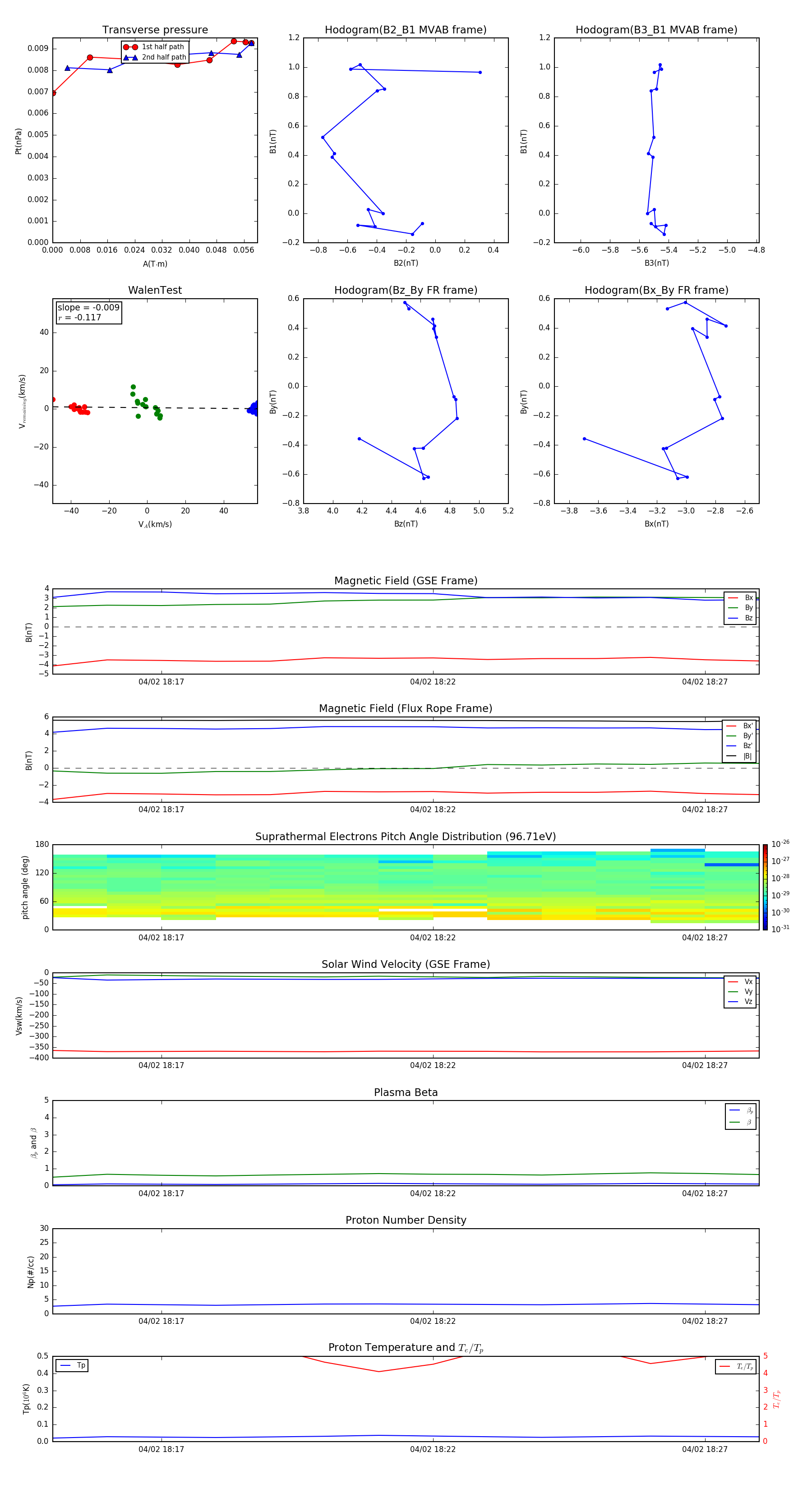Click the WalenTest plot title
Screen dimensions: 812x1489
155,290
